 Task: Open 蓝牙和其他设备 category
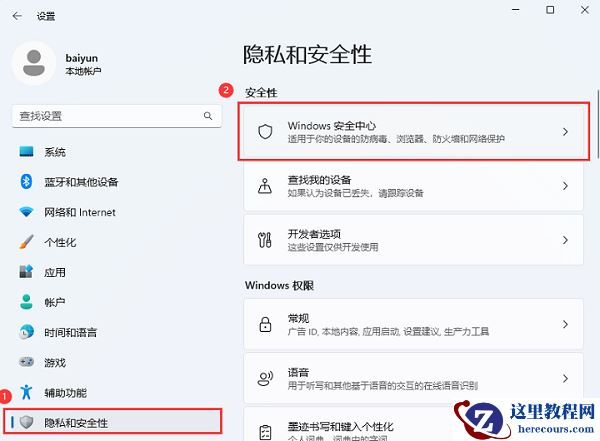coord(116,182)
